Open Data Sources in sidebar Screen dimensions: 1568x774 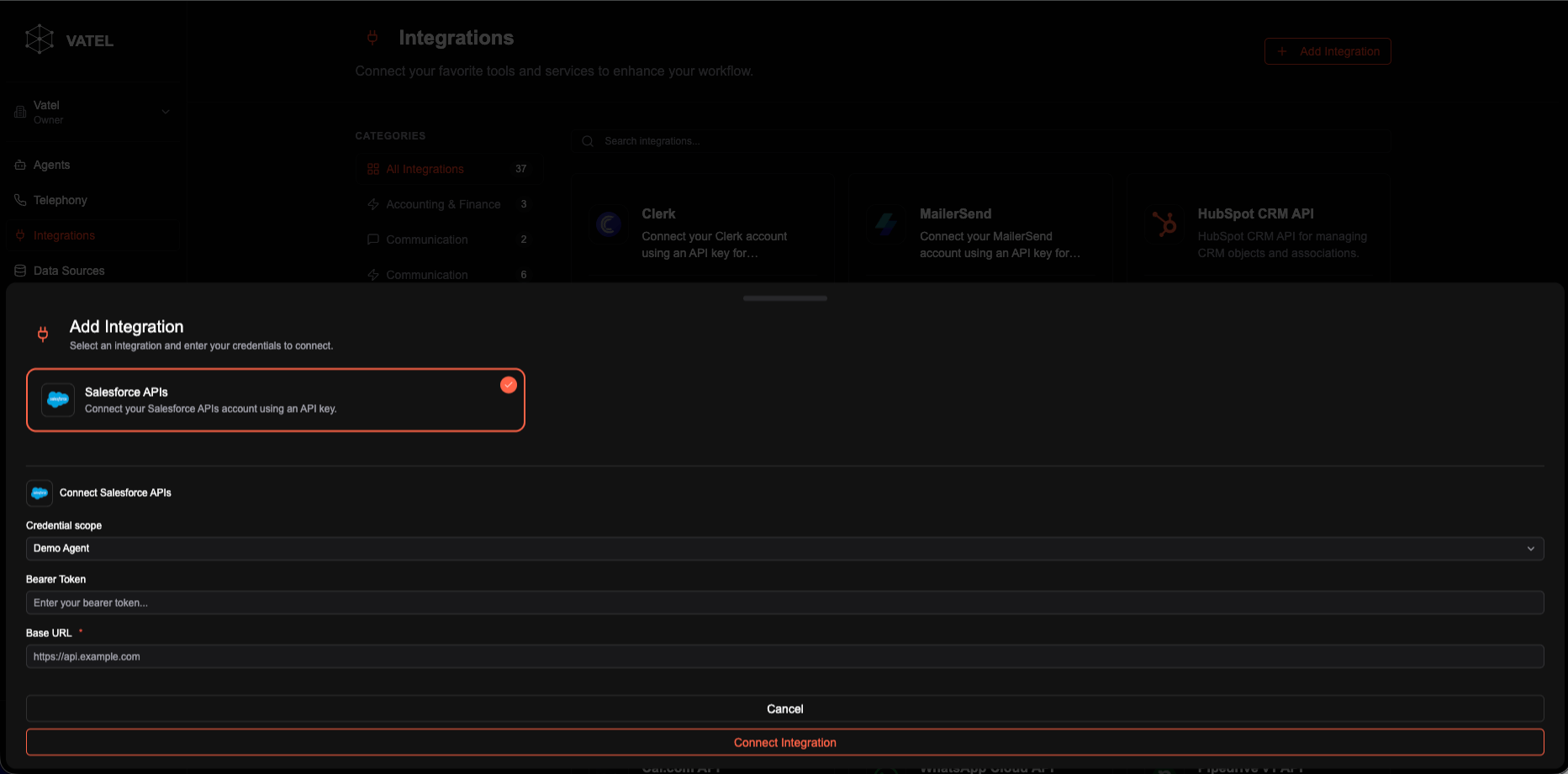[92, 271]
